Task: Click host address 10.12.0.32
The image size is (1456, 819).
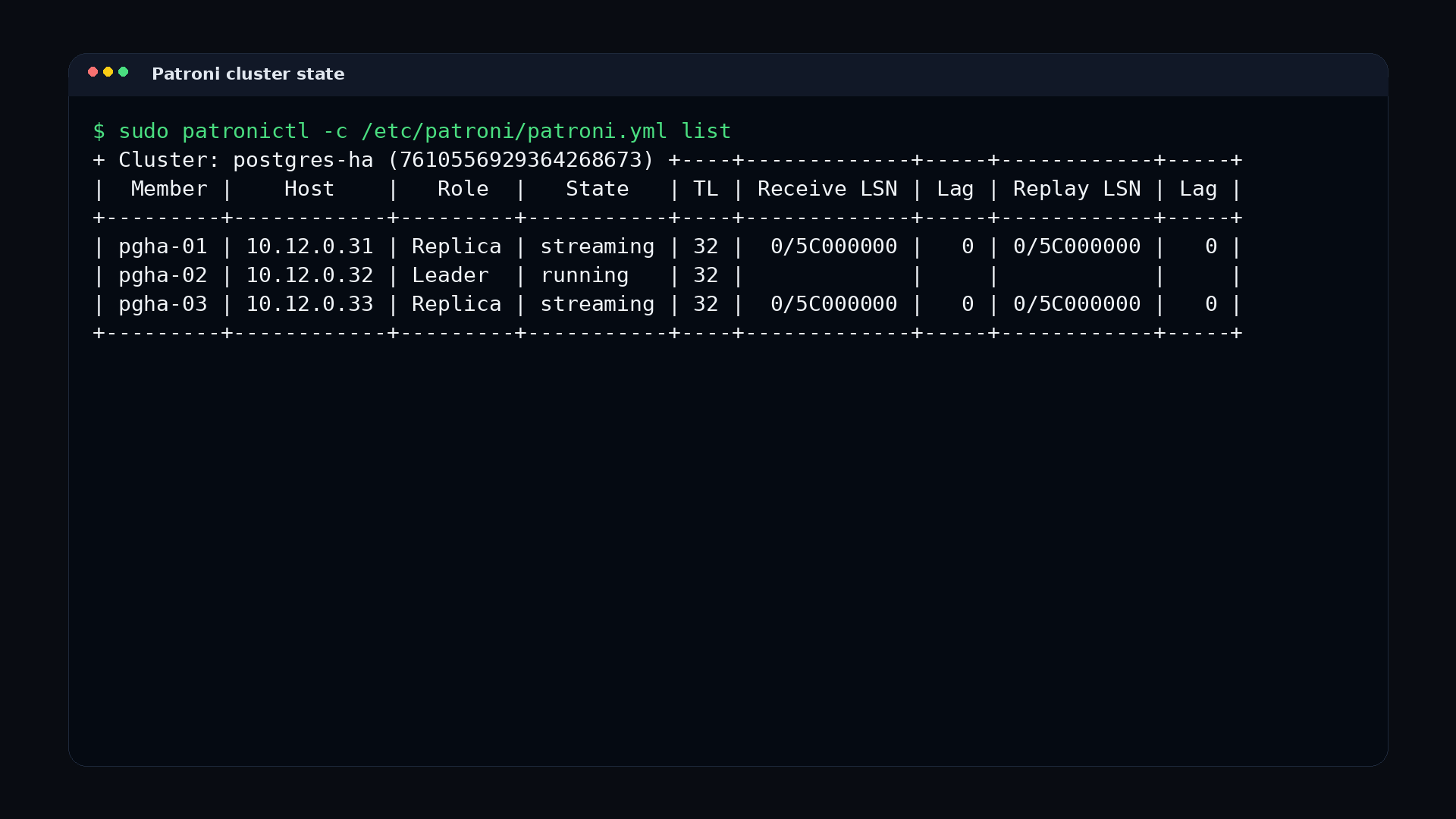Action: point(309,275)
